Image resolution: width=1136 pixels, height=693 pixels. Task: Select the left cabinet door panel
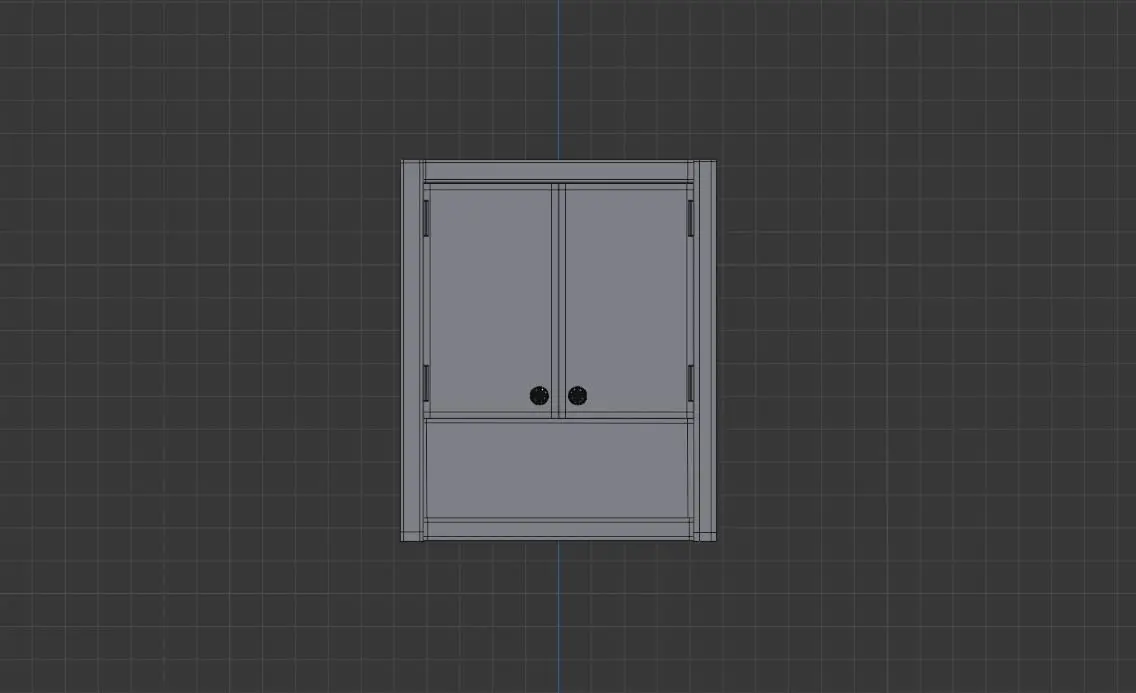pyautogui.click(x=491, y=299)
